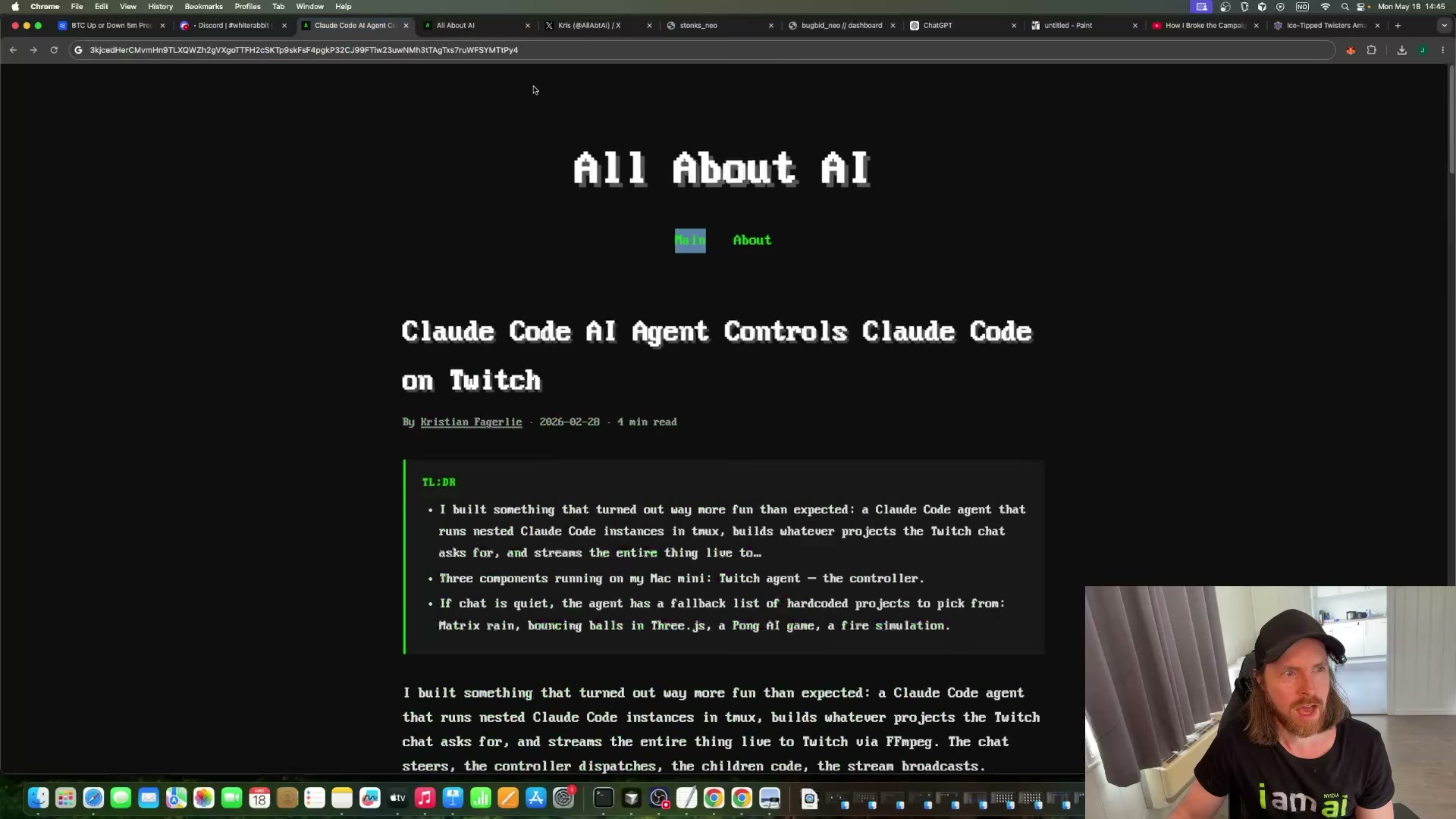Click the All About AI site title
Screen dimensions: 1456x819
(x=721, y=168)
